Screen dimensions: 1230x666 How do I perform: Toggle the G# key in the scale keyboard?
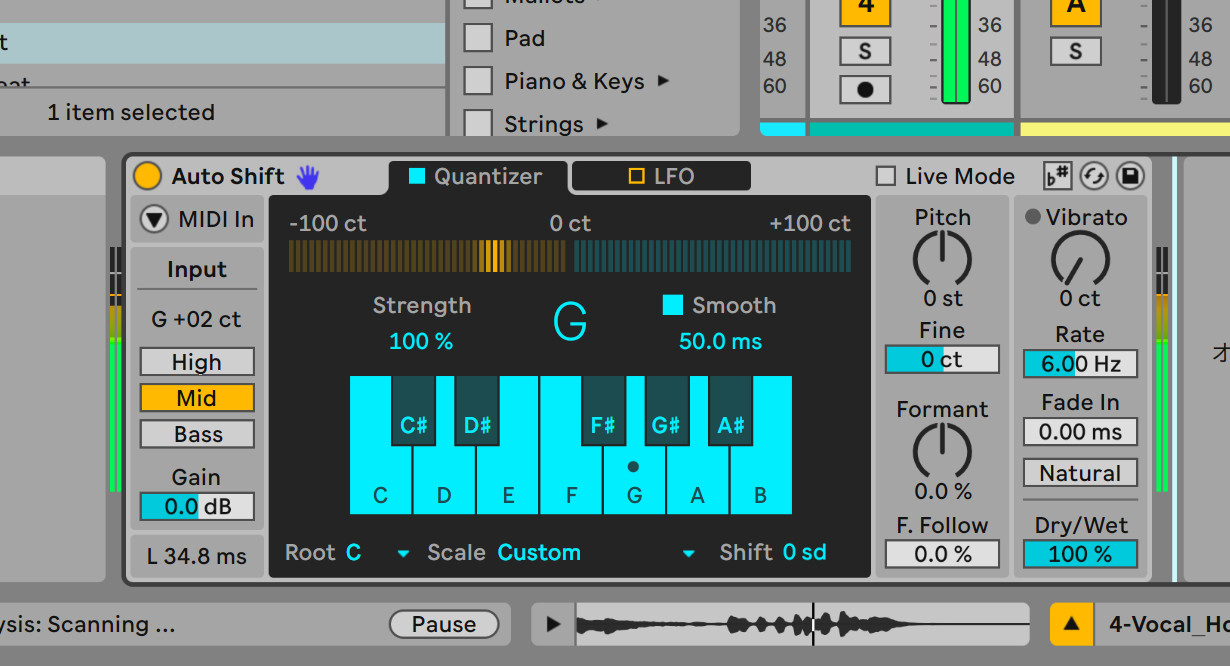[666, 410]
